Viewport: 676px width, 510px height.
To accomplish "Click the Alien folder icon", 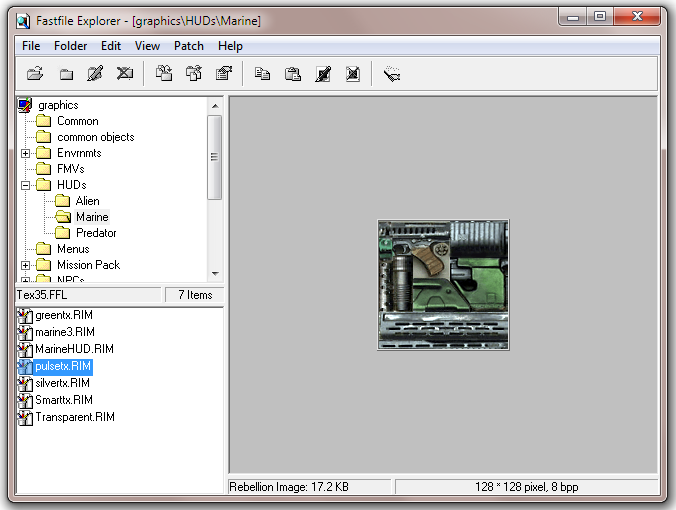I will pos(63,201).
